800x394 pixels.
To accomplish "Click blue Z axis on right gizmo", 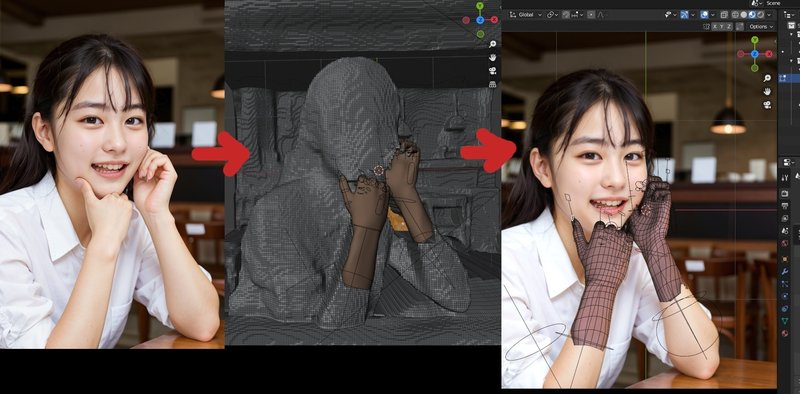I will pyautogui.click(x=755, y=54).
